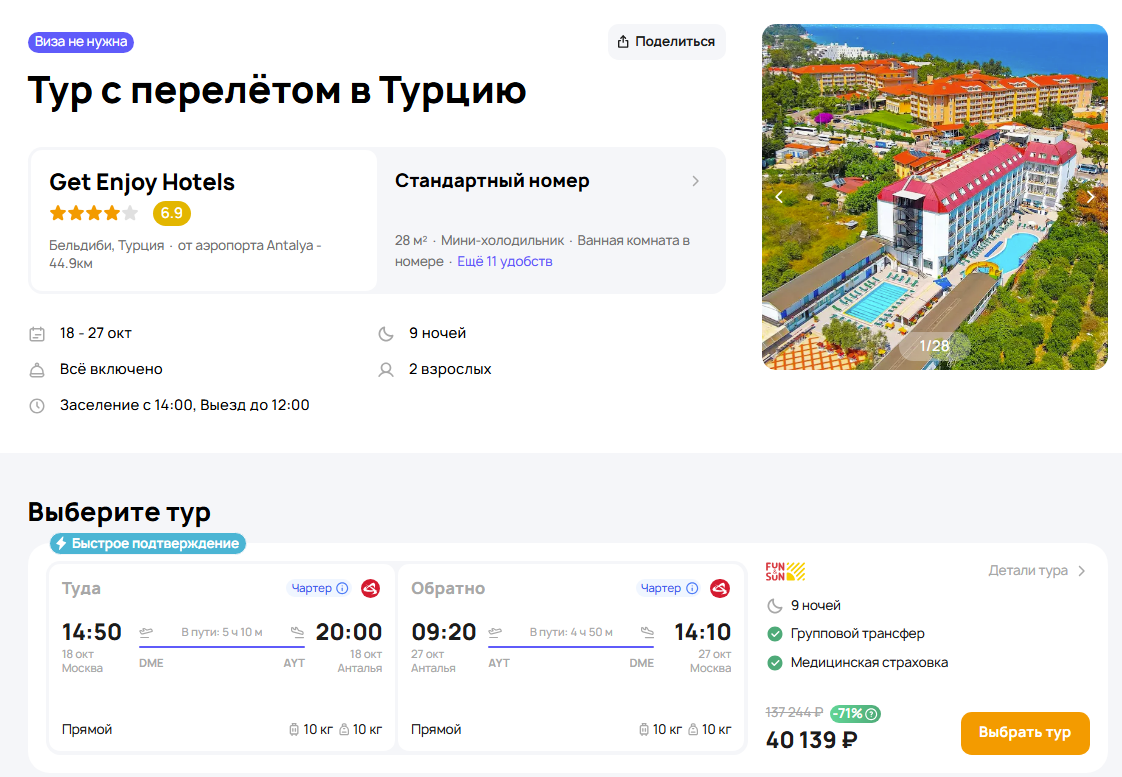
Task: Open Детали тура details
Action: click(x=1037, y=571)
